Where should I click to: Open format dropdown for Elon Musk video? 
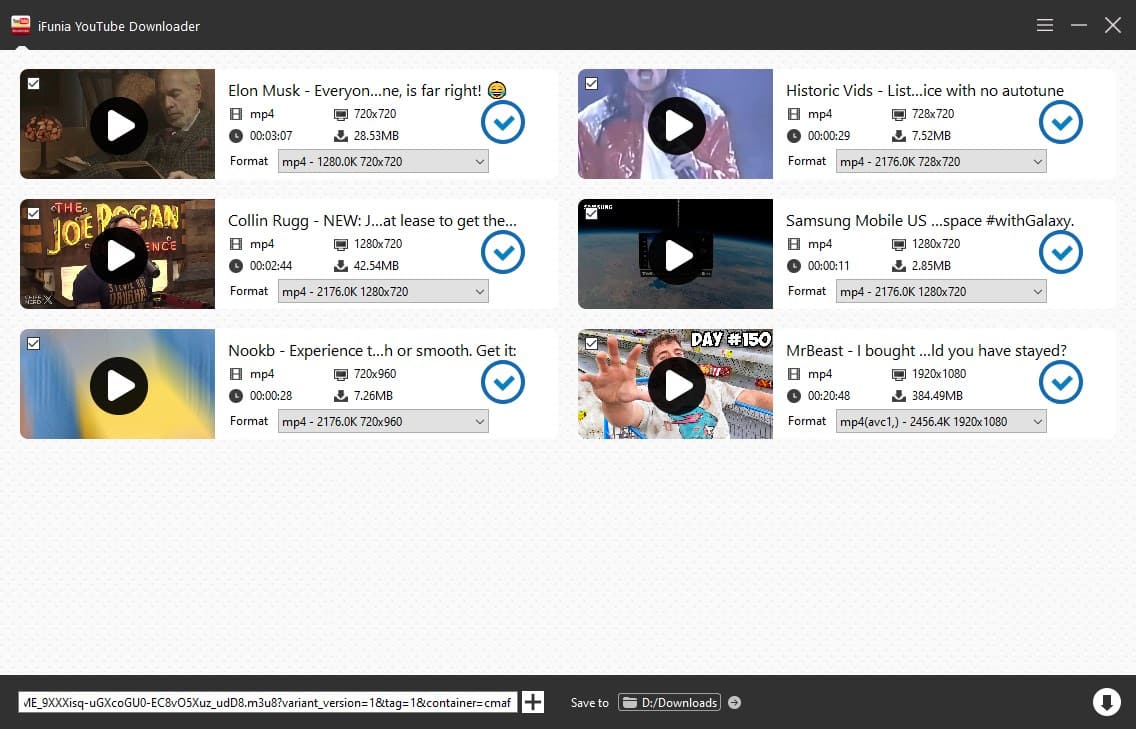(383, 162)
